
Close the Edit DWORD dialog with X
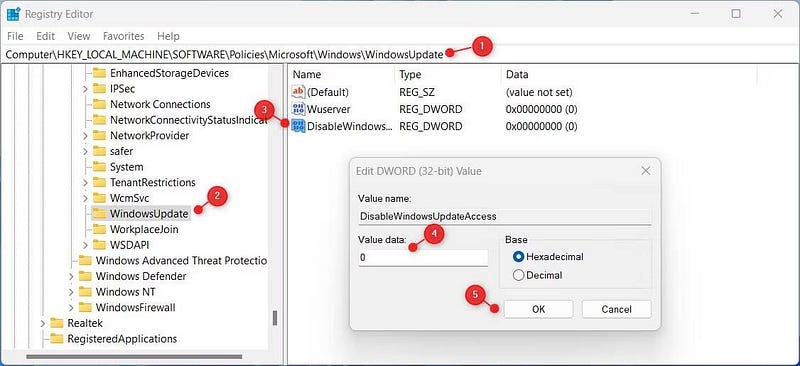click(x=645, y=171)
